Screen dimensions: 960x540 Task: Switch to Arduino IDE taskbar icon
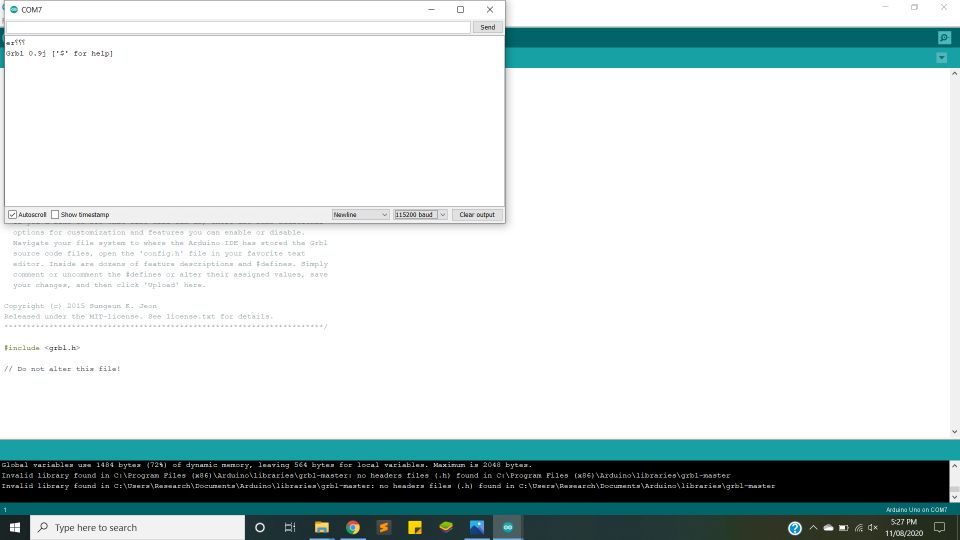point(508,527)
